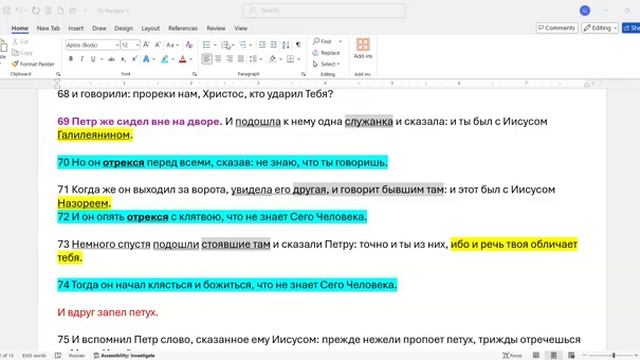This screenshot has height=360, width=640.
Task: Click the Format Painter
Action: pos(33,64)
